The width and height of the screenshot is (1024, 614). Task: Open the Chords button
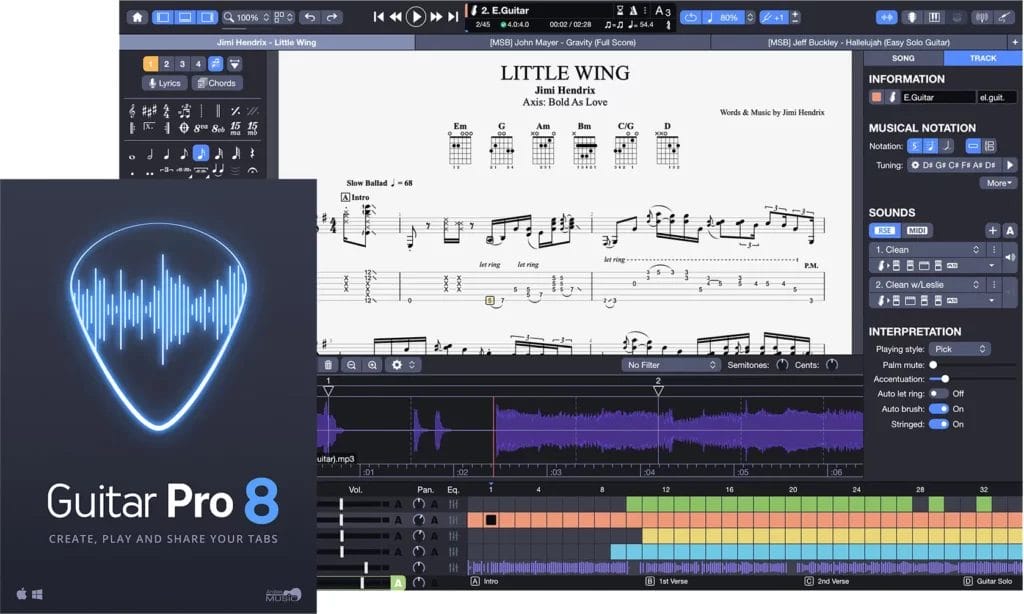point(217,83)
